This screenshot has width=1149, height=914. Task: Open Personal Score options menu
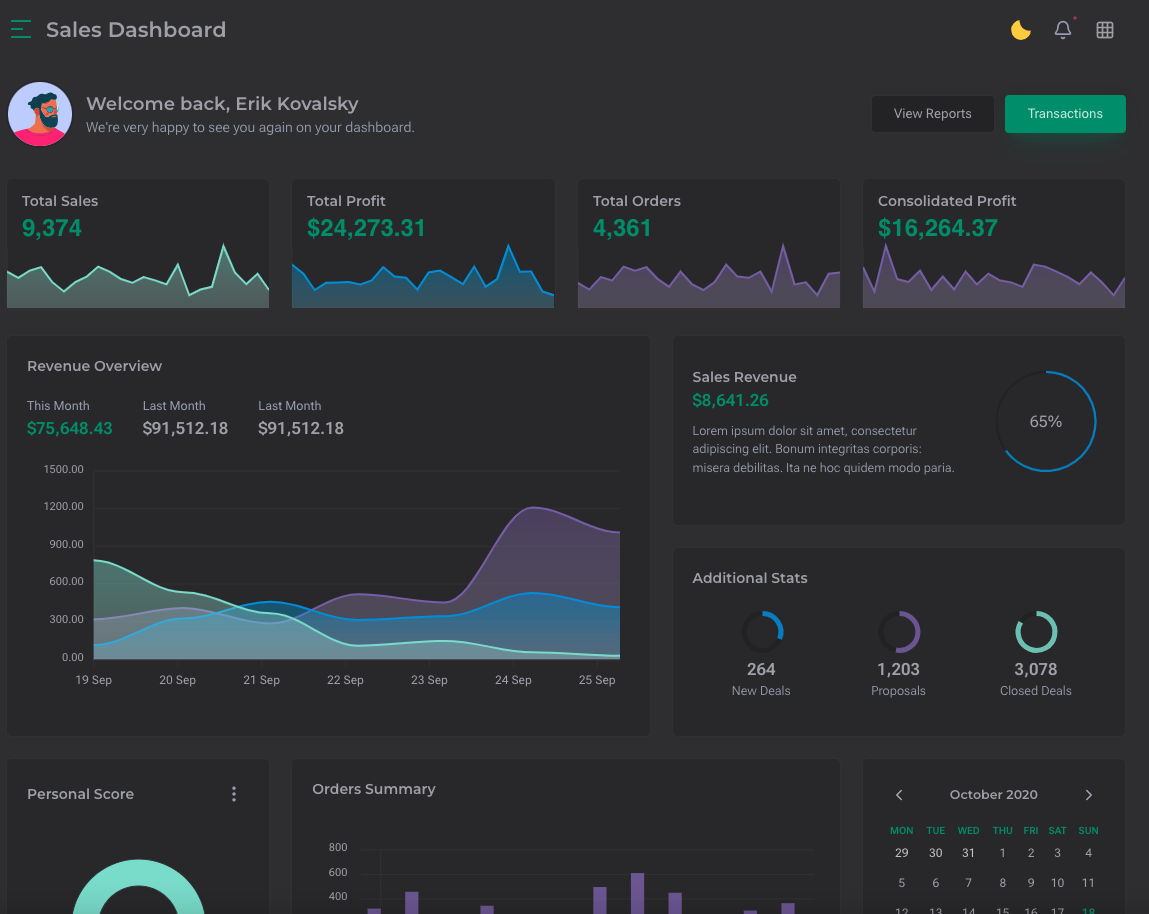pyautogui.click(x=234, y=794)
